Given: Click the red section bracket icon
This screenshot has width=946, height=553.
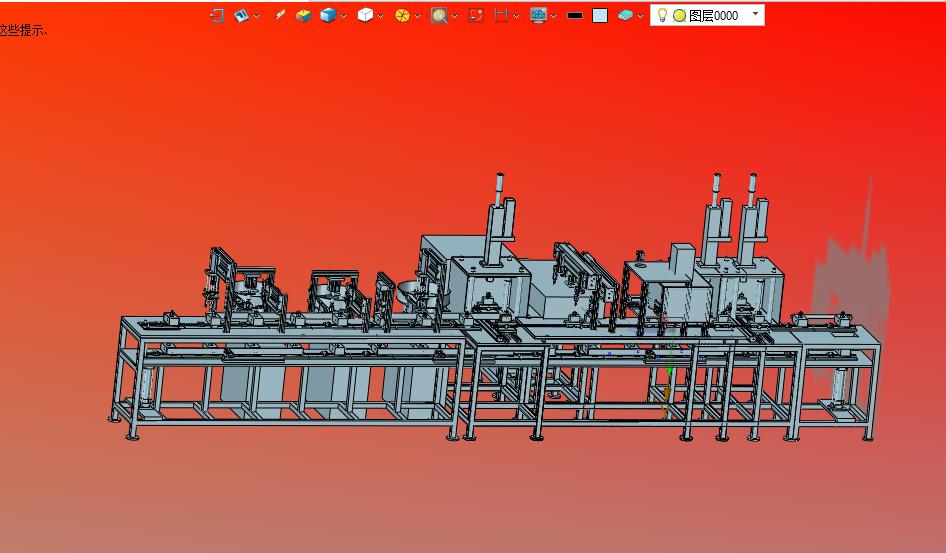Looking at the screenshot, I should [502, 15].
